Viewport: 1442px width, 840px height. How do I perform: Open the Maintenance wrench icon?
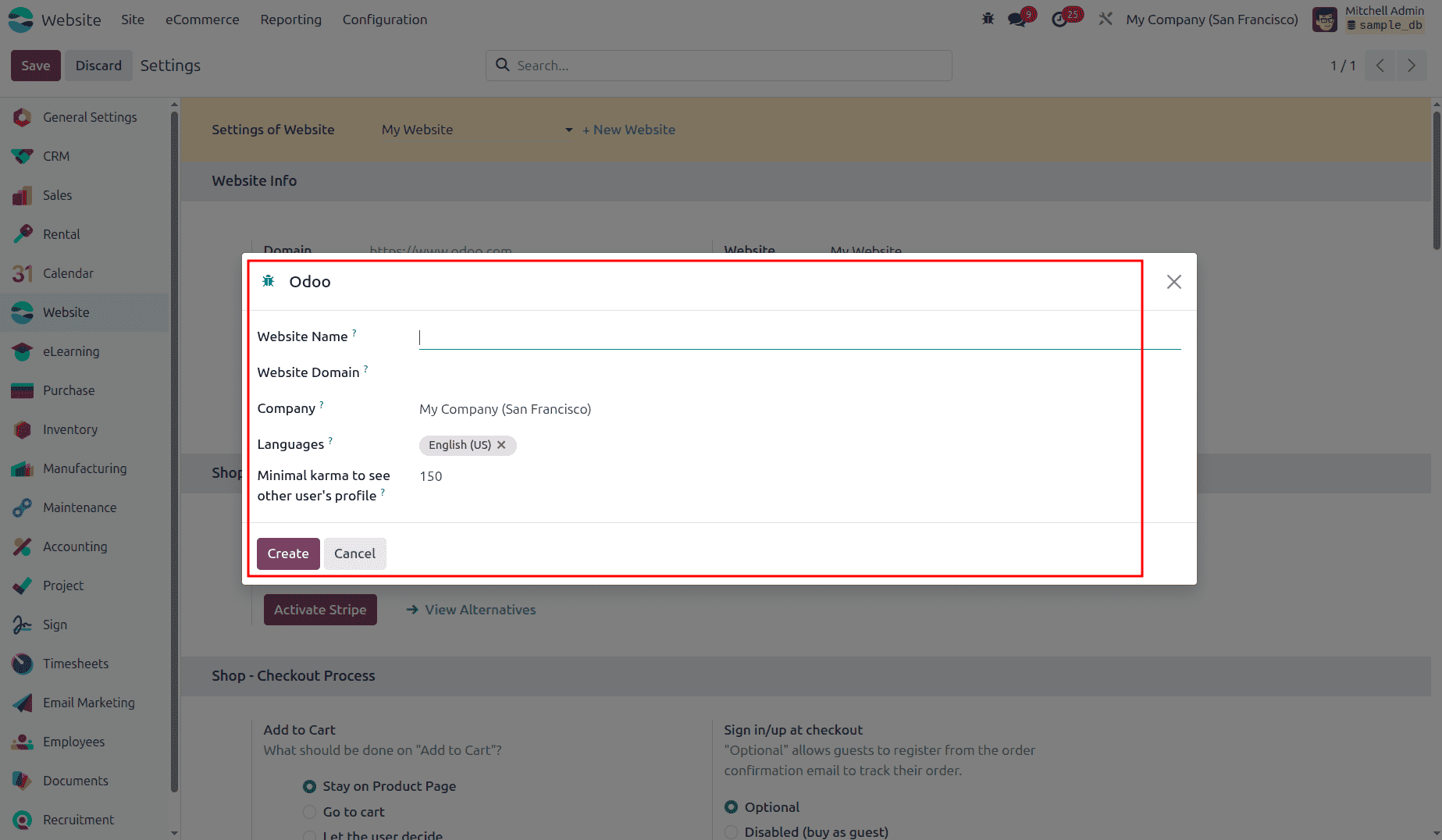22,507
